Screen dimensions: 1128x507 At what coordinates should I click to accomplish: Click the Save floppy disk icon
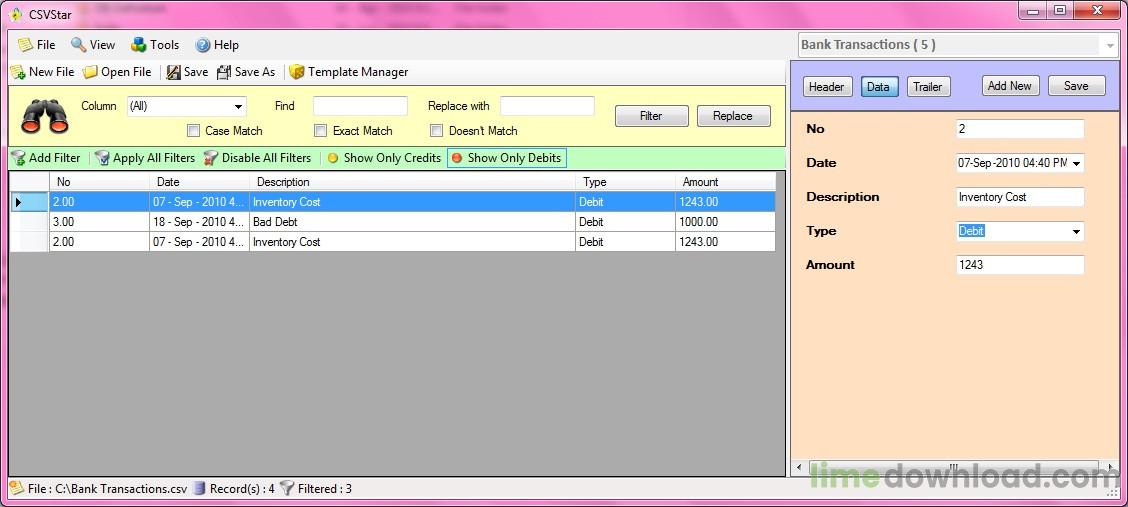click(x=174, y=72)
